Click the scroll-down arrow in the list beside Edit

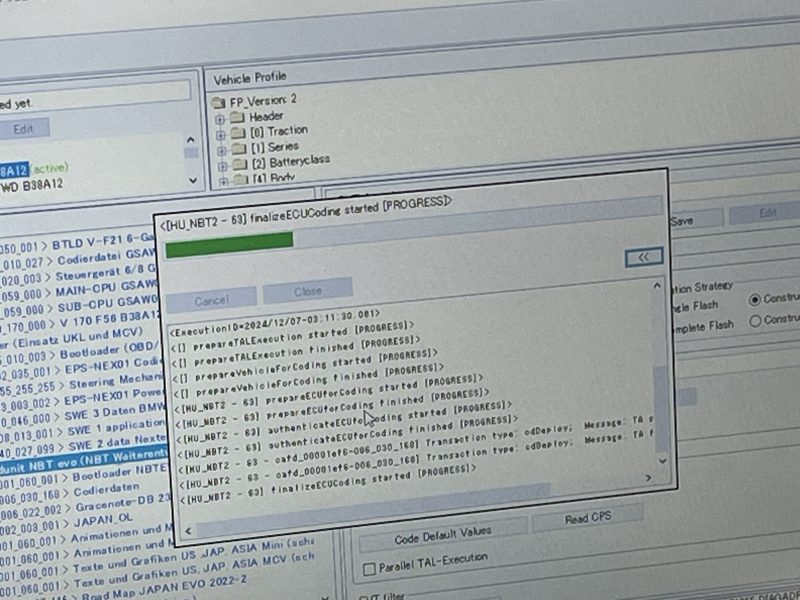(193, 179)
